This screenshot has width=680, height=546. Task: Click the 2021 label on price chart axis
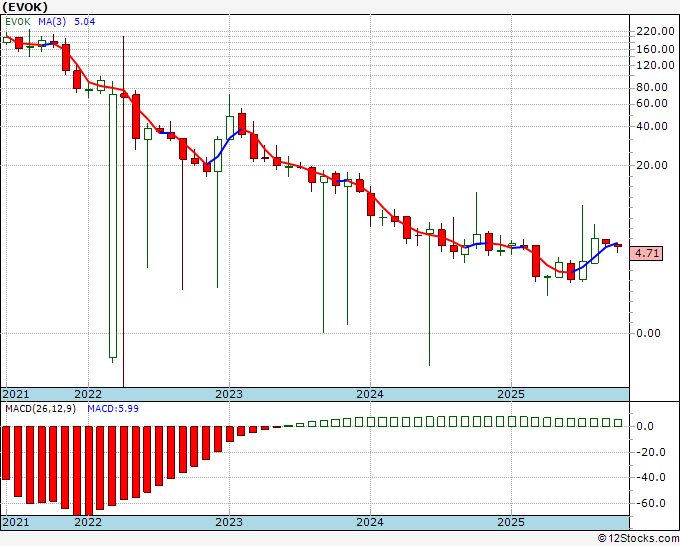16,394
